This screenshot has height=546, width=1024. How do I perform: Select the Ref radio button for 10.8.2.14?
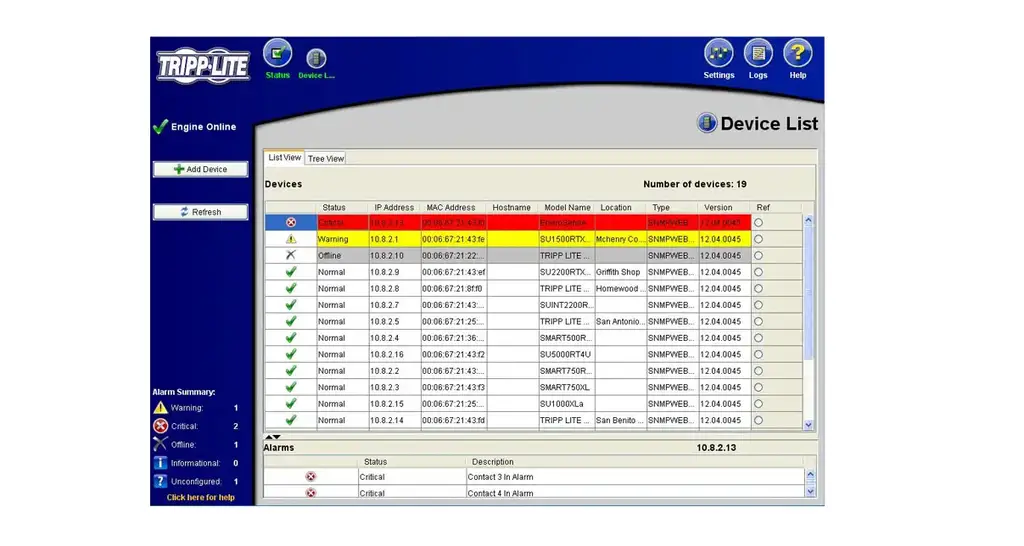coord(758,420)
